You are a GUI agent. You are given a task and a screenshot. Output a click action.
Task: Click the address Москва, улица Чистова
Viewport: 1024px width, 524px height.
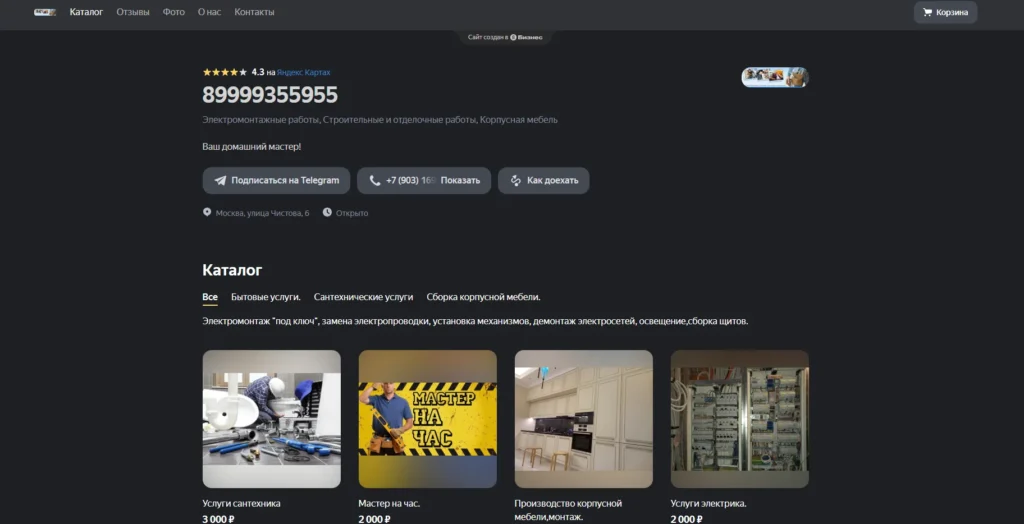coord(262,213)
